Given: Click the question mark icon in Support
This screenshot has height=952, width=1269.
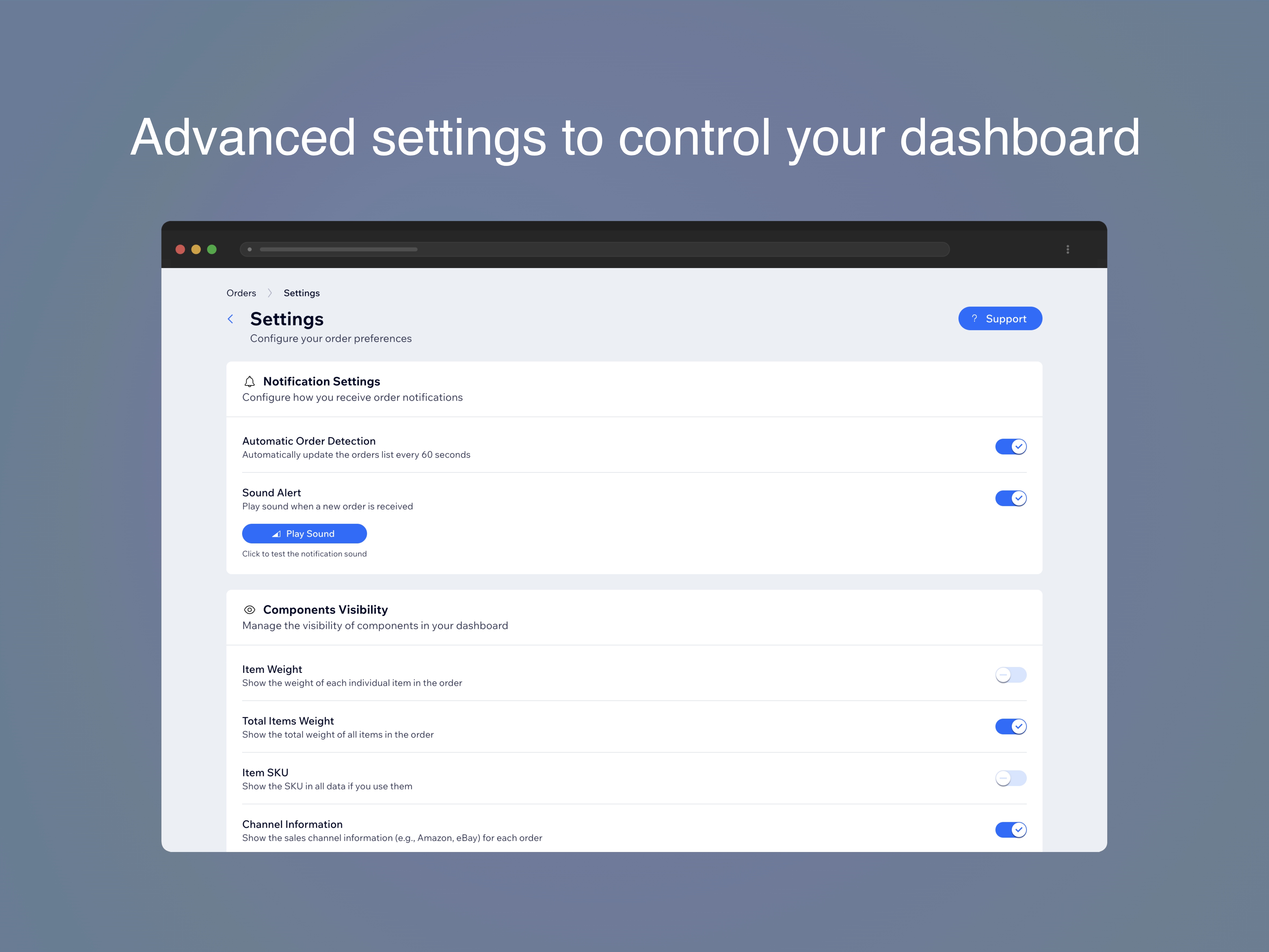Looking at the screenshot, I should click(x=974, y=319).
